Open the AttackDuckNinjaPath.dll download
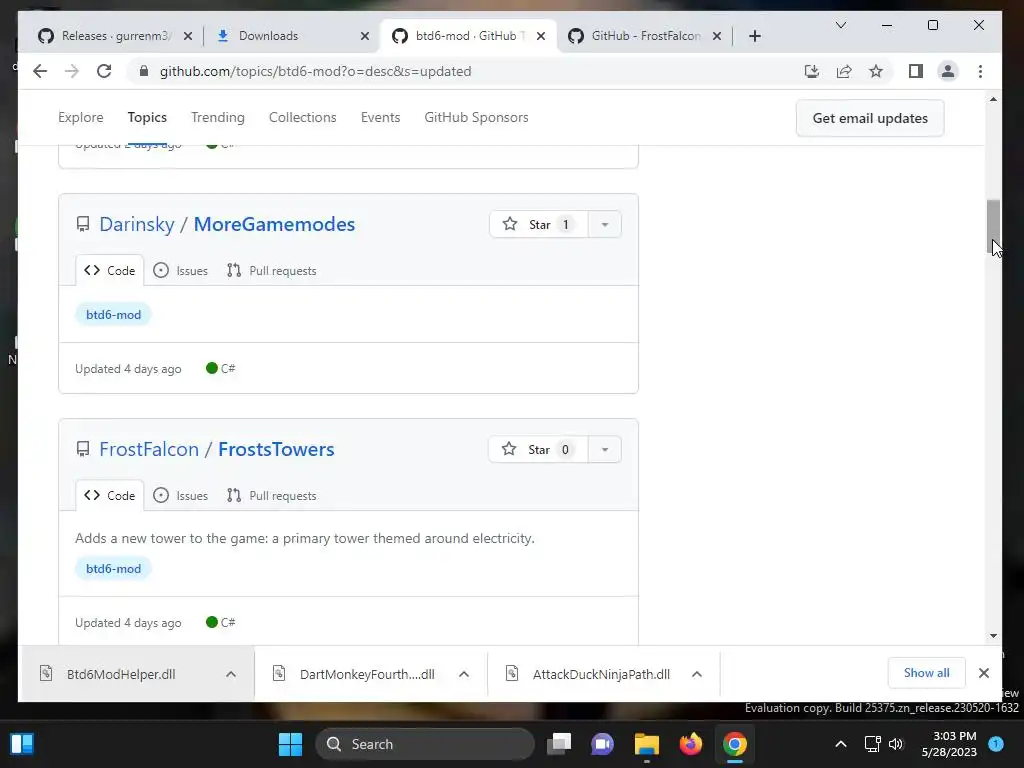The width and height of the screenshot is (1024, 768). pyautogui.click(x=601, y=674)
